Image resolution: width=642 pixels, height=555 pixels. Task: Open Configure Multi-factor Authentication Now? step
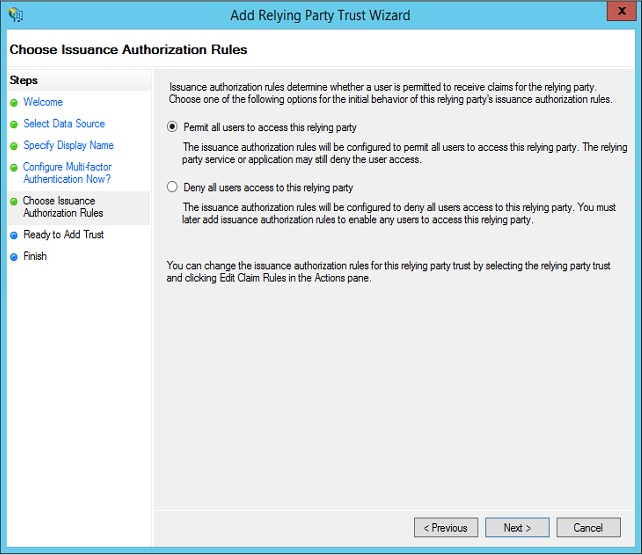(x=67, y=173)
